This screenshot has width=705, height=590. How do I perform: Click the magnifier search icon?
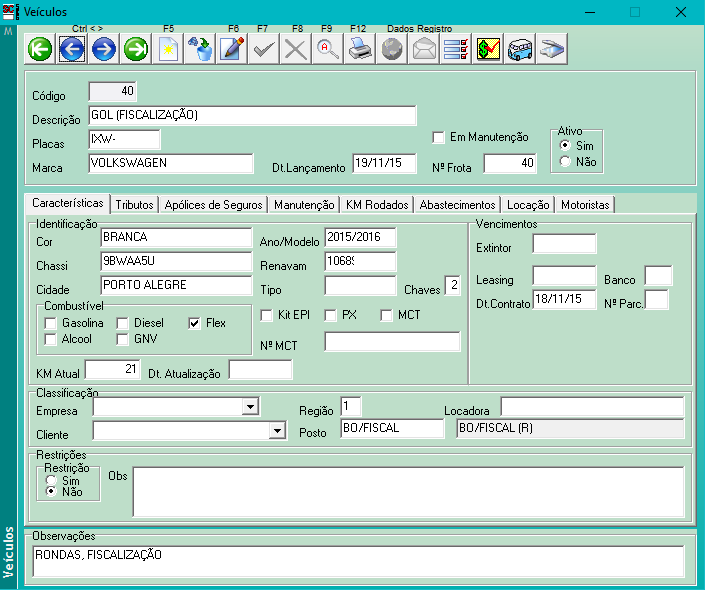click(327, 48)
